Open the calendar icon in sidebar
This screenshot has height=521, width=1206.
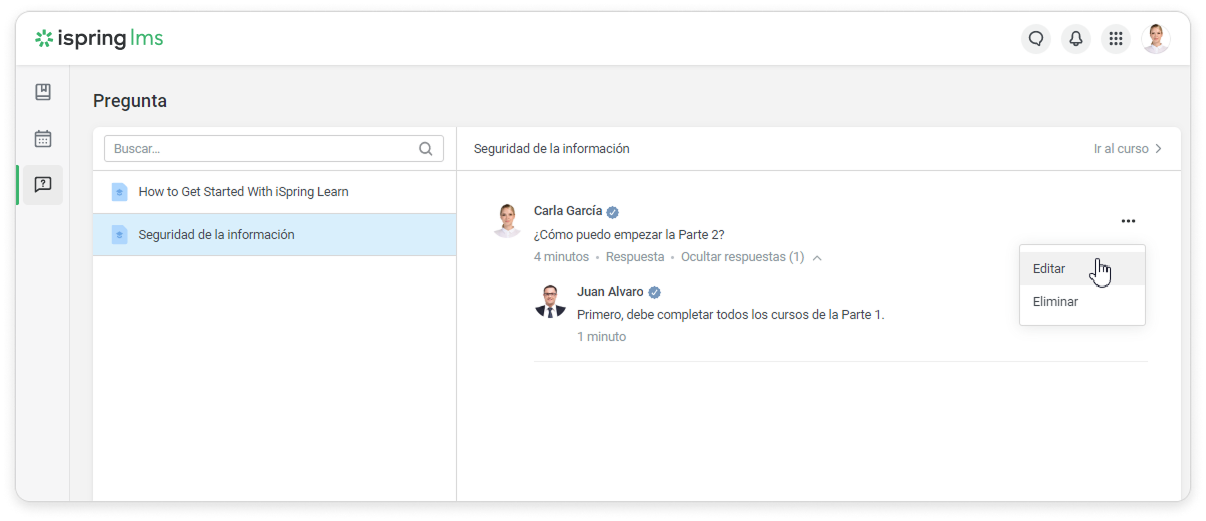[43, 139]
